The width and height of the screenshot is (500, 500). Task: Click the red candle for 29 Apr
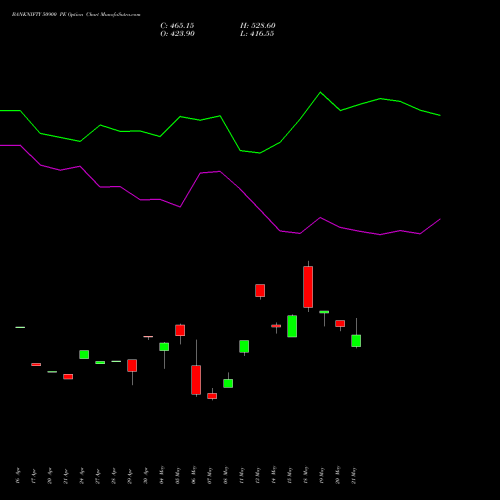[x=132, y=365]
